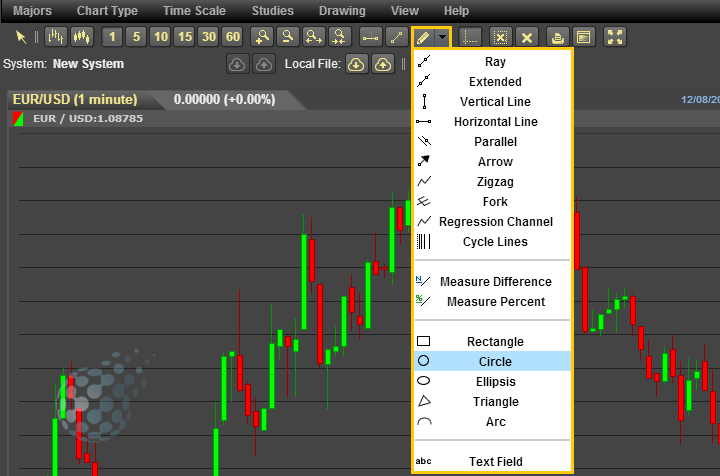This screenshot has width=720, height=476.
Task: Pick the Arrow drawing tool
Action: [492, 162]
